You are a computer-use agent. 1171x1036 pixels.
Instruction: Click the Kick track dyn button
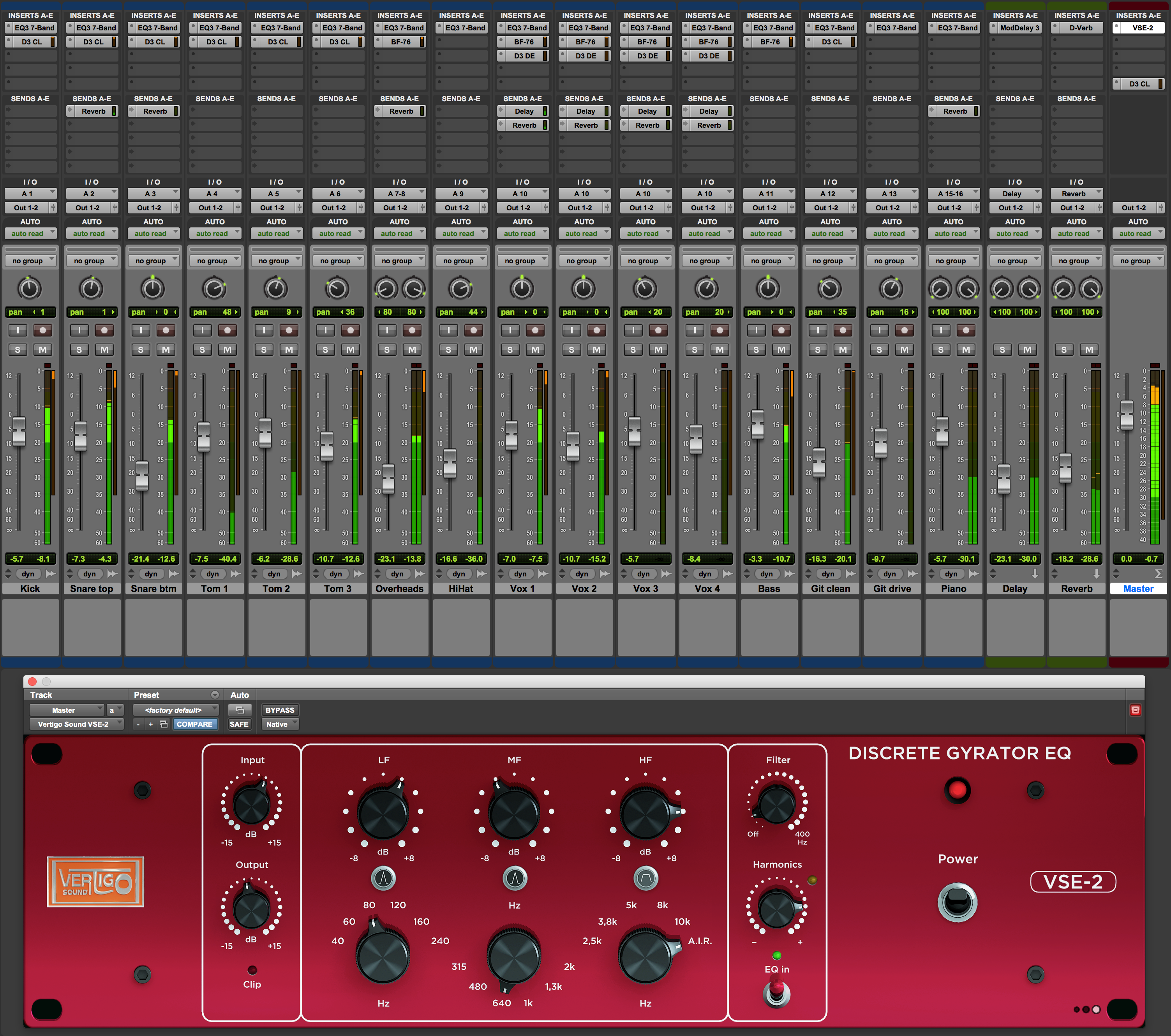[x=28, y=574]
